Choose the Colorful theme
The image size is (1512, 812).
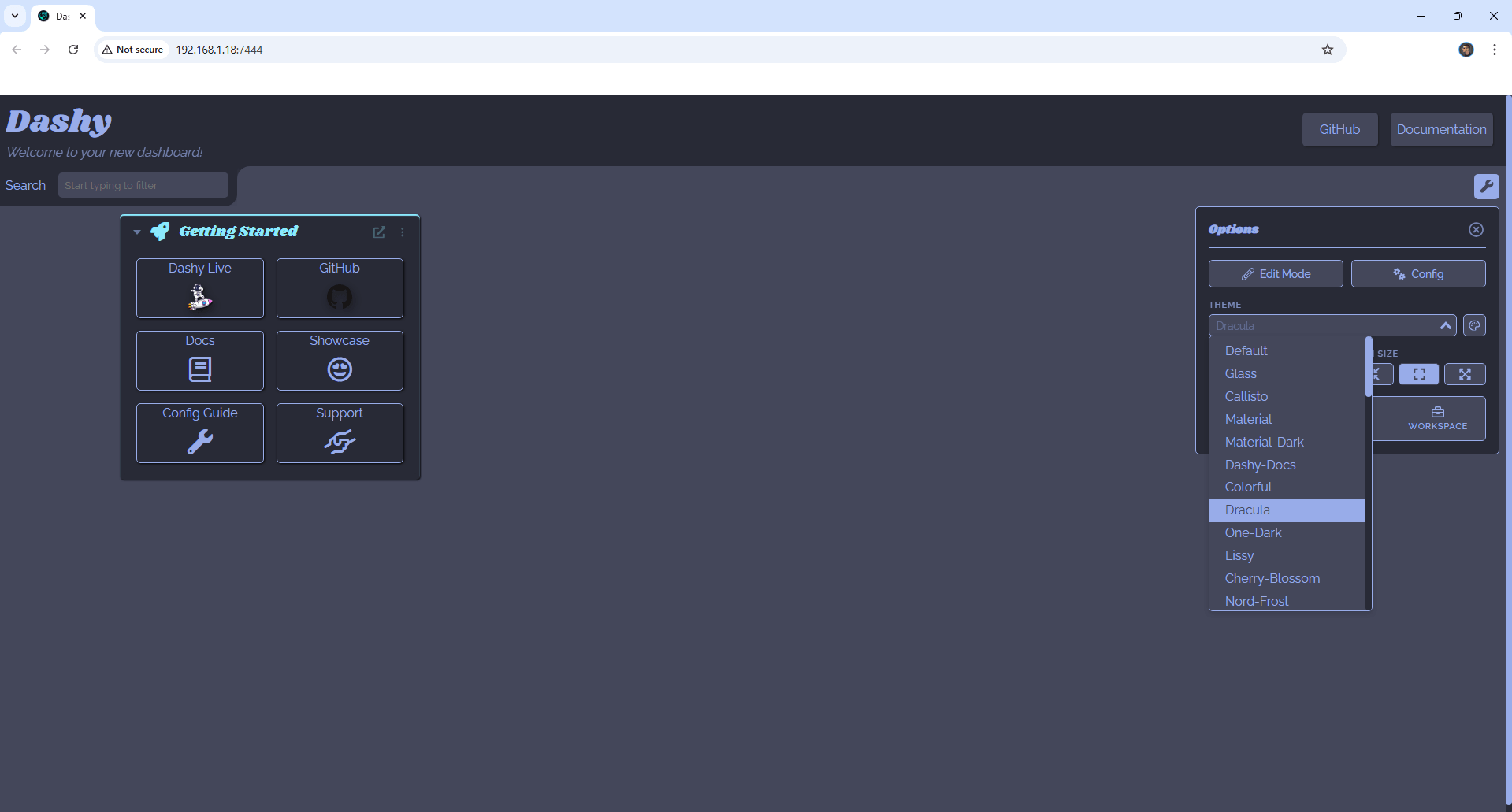click(x=1287, y=487)
